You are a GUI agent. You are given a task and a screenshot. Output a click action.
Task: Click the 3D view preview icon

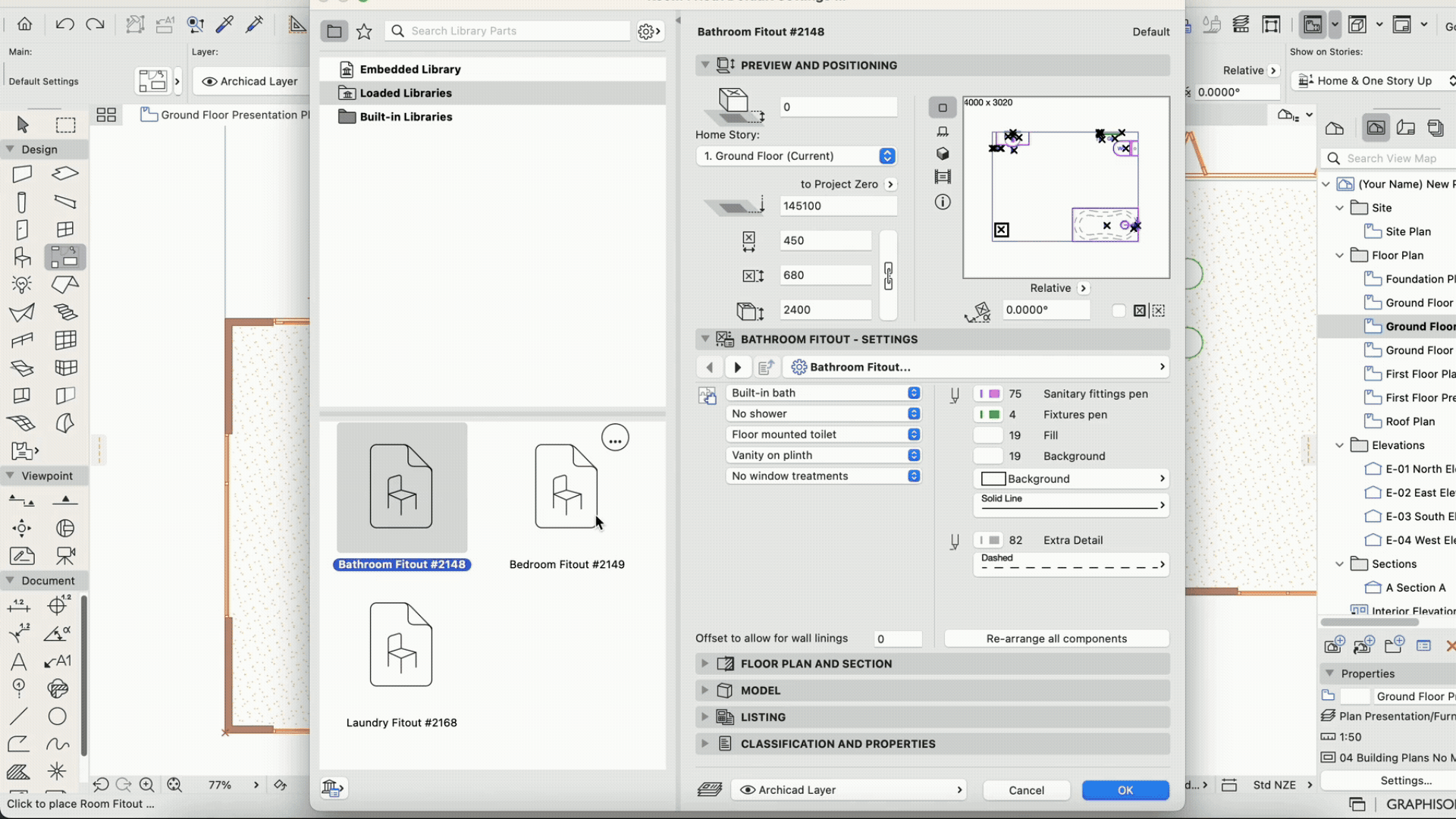point(943,154)
